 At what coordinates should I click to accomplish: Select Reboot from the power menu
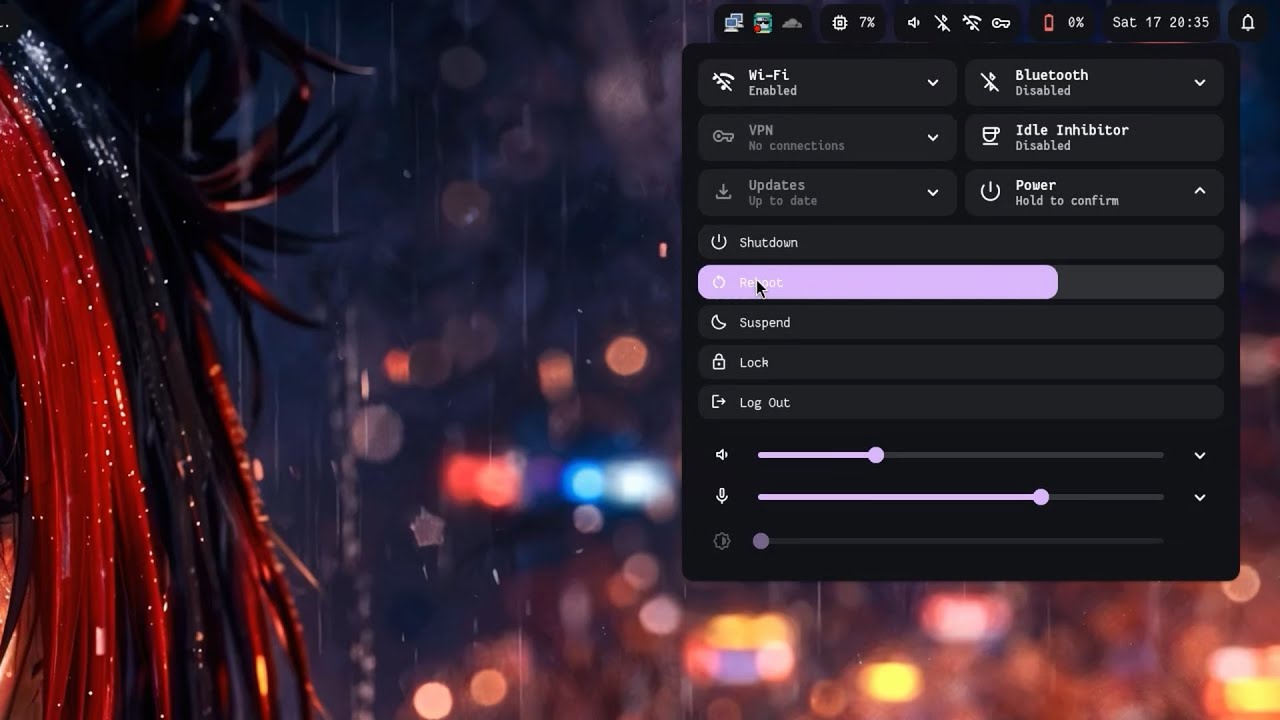961,282
